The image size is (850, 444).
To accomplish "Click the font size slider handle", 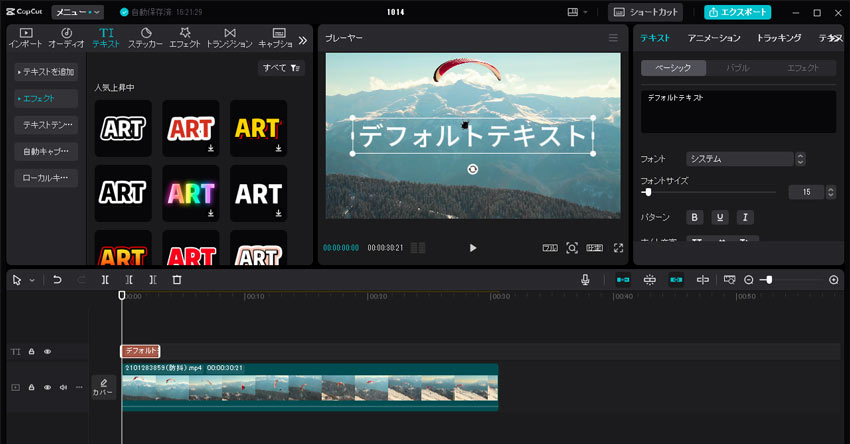I will point(648,192).
